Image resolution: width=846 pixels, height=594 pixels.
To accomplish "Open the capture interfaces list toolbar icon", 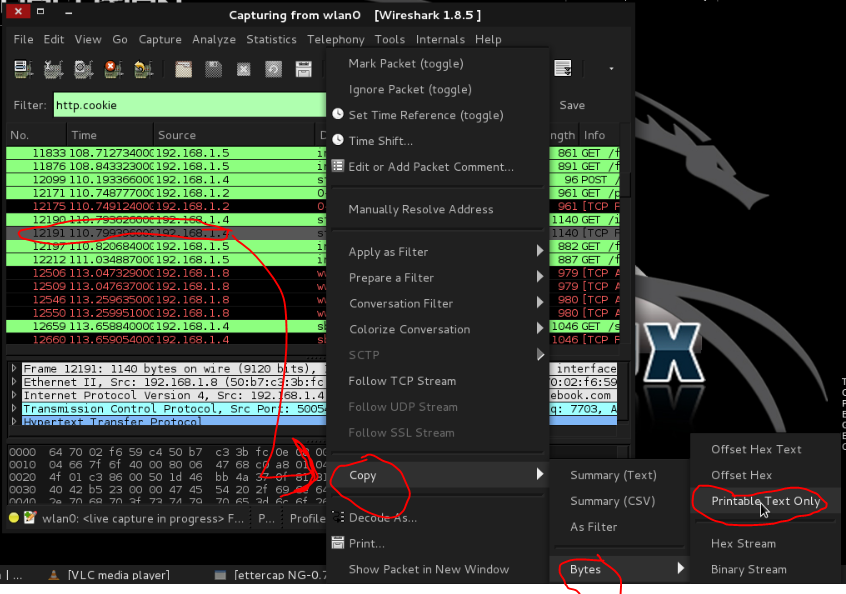I will [23, 69].
